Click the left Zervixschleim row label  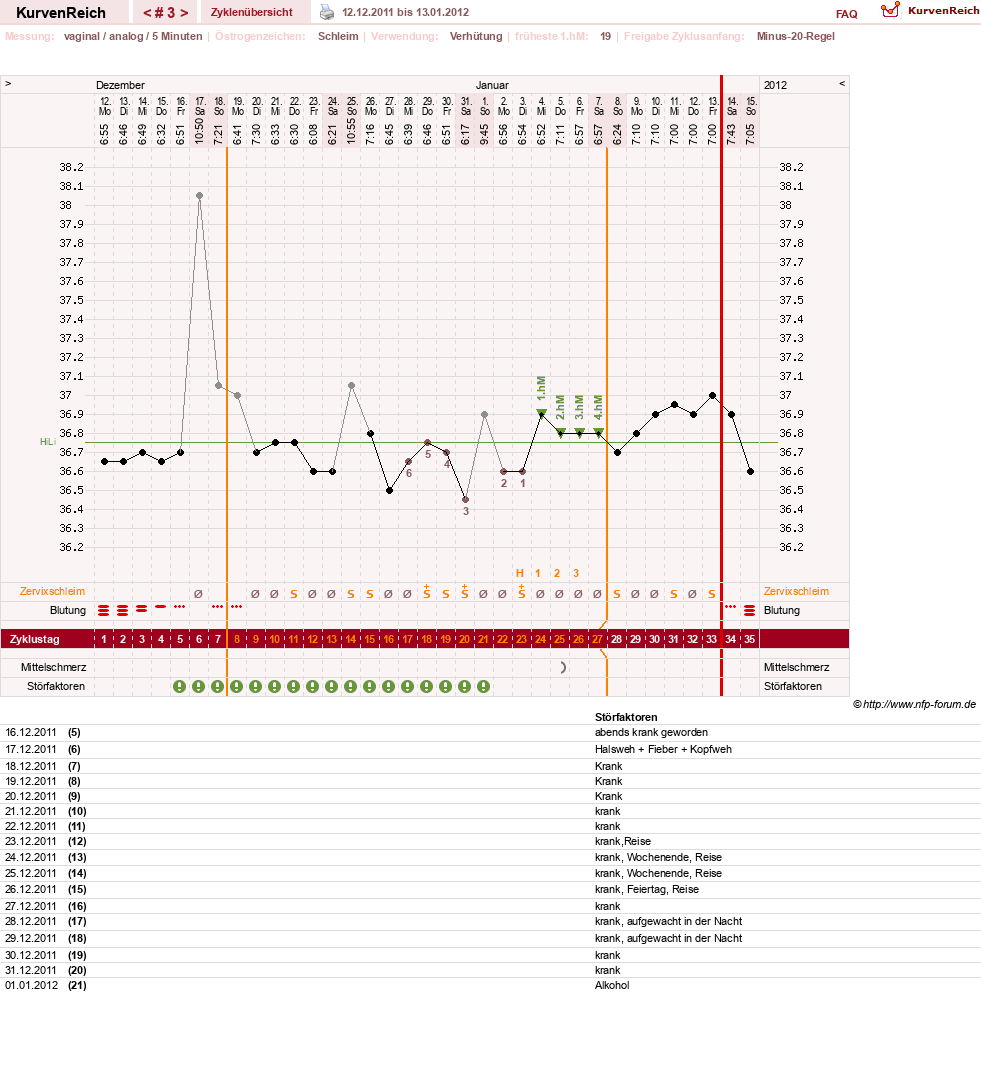tap(53, 592)
